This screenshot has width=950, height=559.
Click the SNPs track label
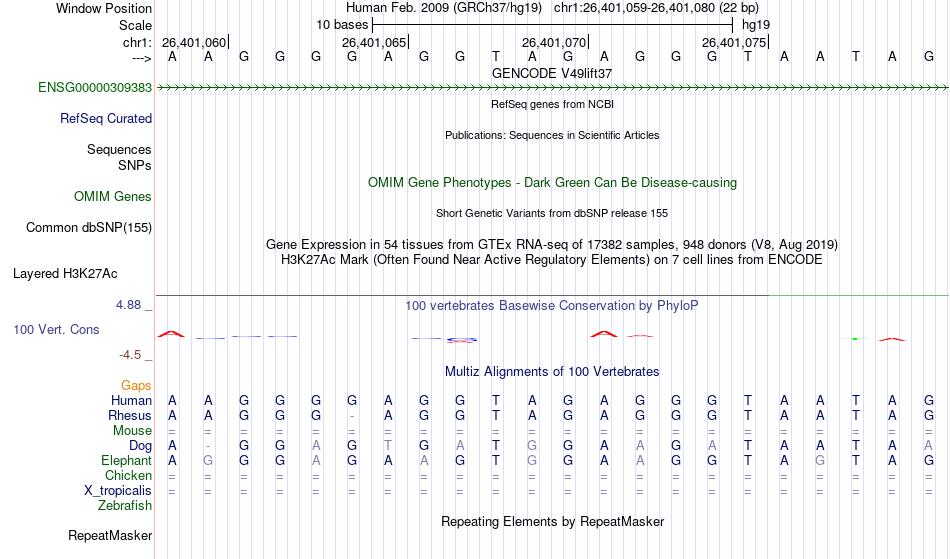135,165
